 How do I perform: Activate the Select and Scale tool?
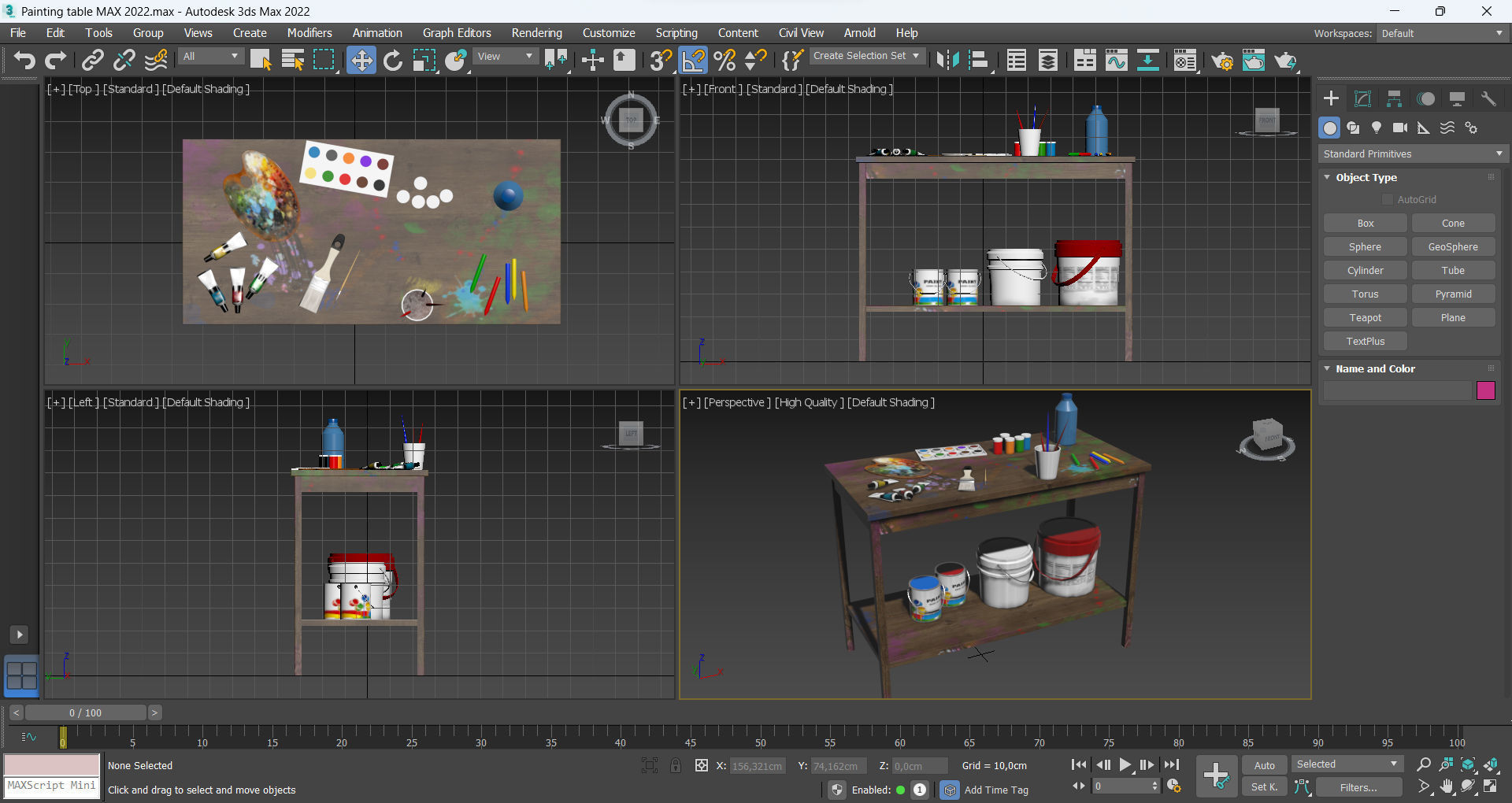424,60
